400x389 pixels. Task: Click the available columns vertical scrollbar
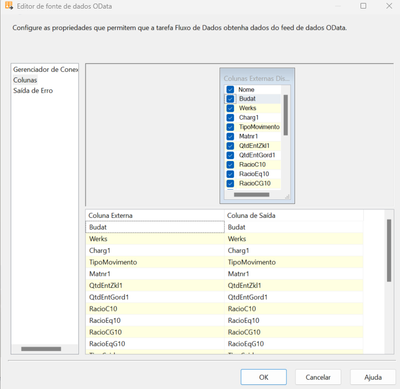tap(286, 115)
